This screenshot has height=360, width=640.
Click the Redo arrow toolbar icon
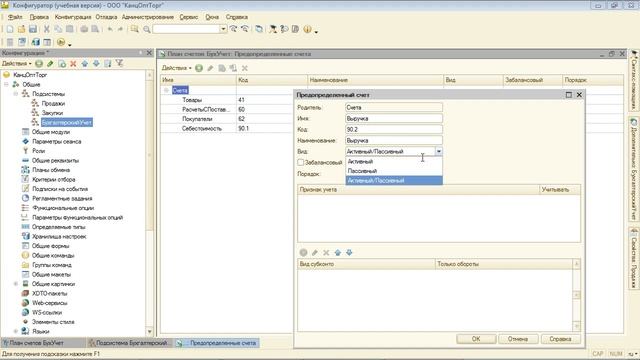pos(120,29)
